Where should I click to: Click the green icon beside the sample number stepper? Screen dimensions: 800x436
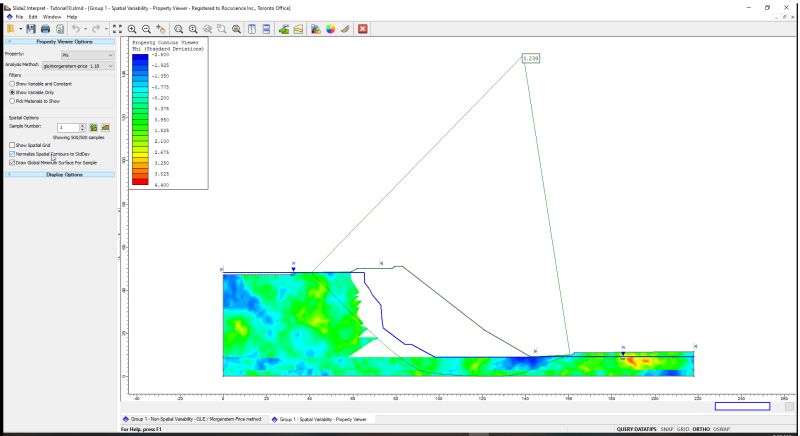click(x=93, y=127)
